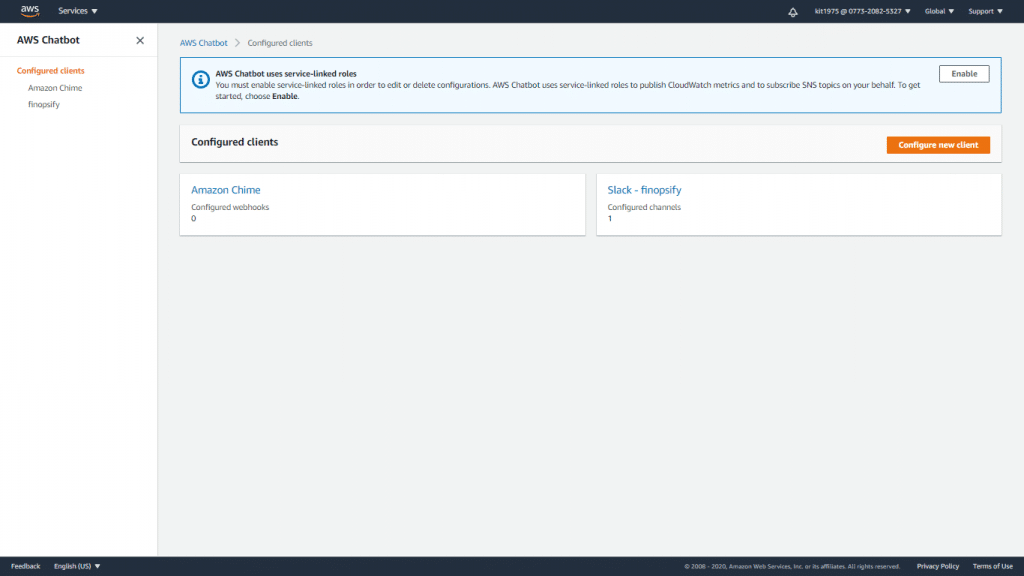Image resolution: width=1024 pixels, height=576 pixels.
Task: Go to AWS Chatbot breadcrumb link
Action: tap(204, 43)
